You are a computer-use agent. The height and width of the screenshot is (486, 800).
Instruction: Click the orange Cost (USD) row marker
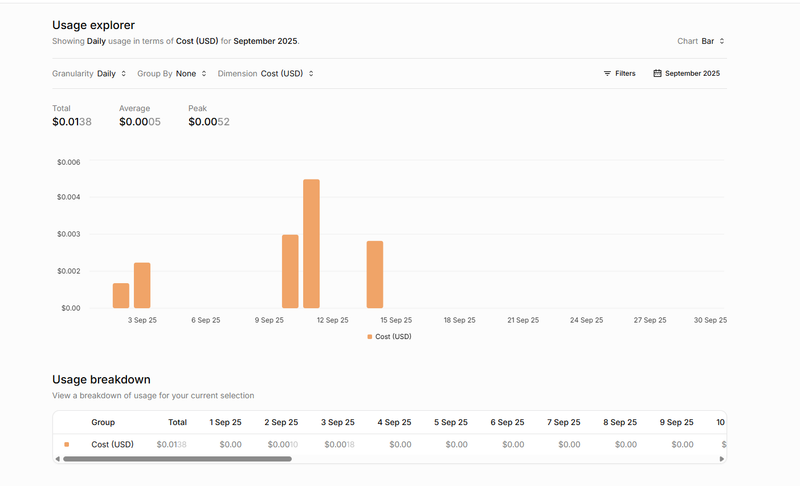pyautogui.click(x=67, y=444)
